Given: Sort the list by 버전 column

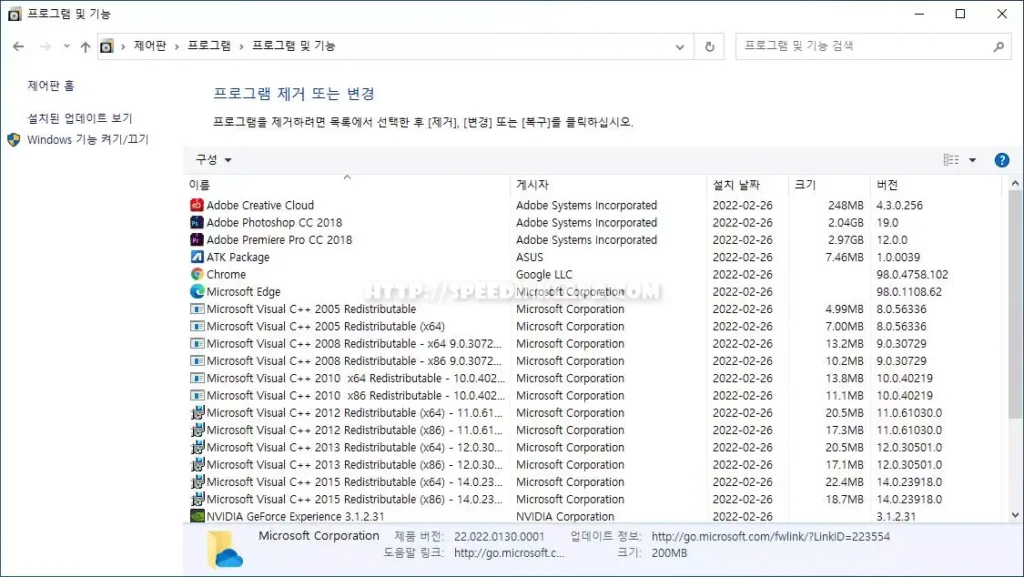Looking at the screenshot, I should pyautogui.click(x=935, y=185).
